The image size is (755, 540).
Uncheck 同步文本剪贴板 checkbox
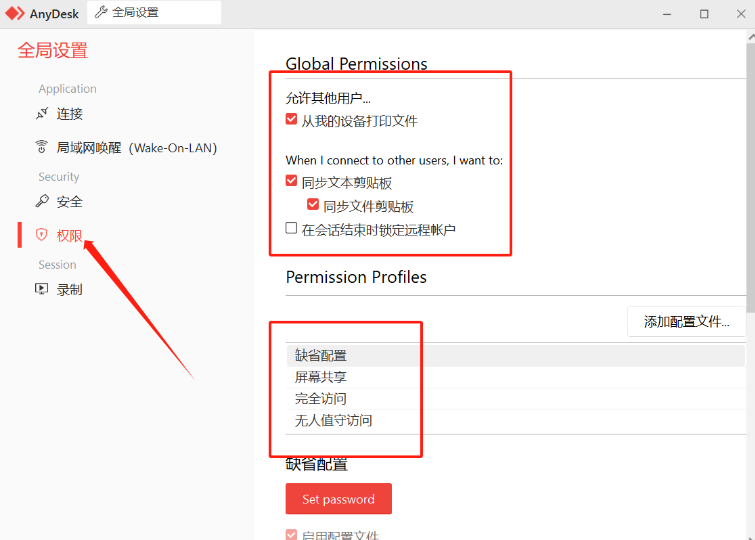(x=291, y=181)
